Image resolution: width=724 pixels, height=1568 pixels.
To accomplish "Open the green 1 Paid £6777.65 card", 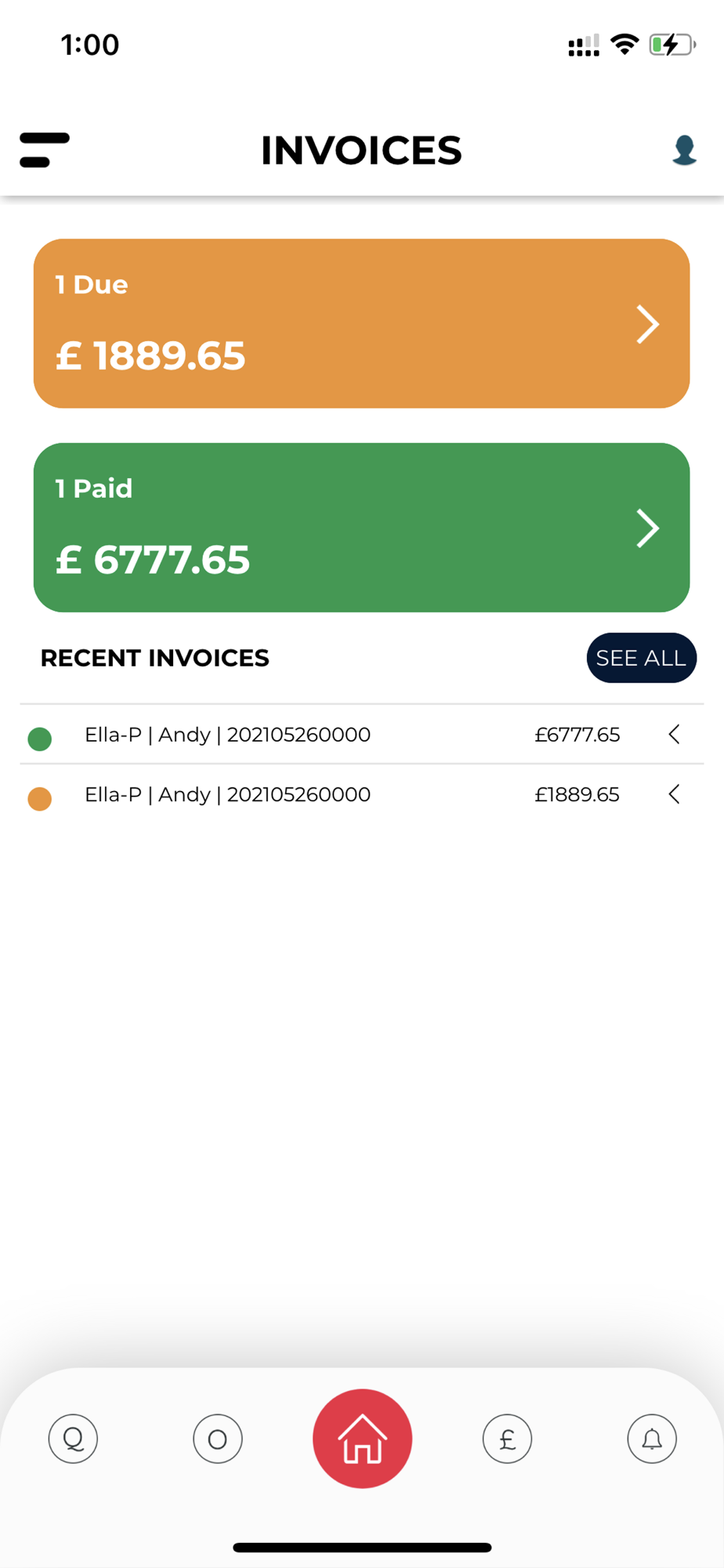I will coord(361,528).
